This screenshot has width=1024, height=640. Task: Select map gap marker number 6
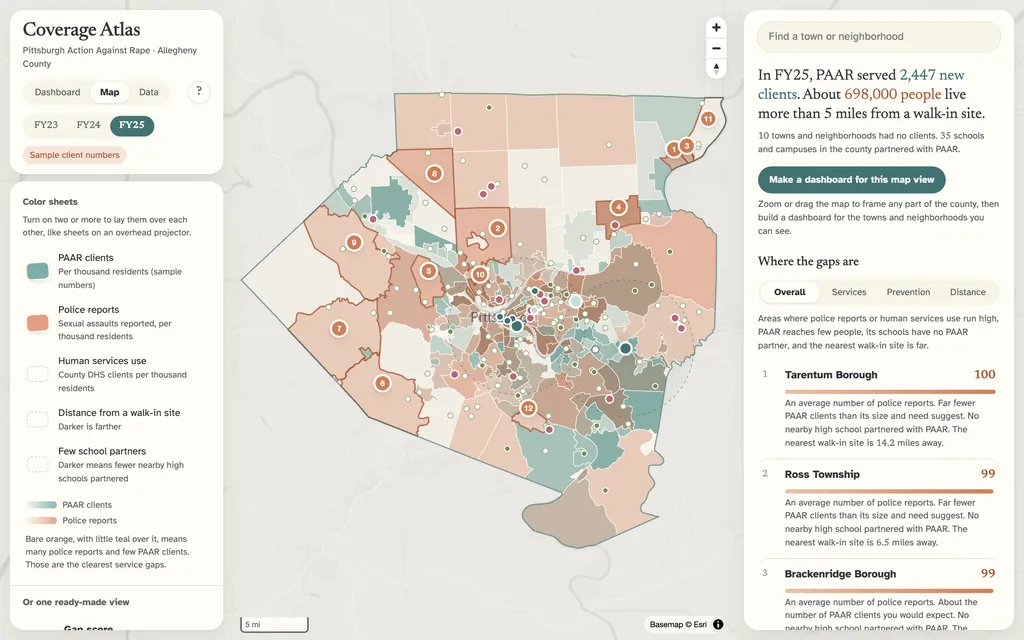[x=383, y=383]
